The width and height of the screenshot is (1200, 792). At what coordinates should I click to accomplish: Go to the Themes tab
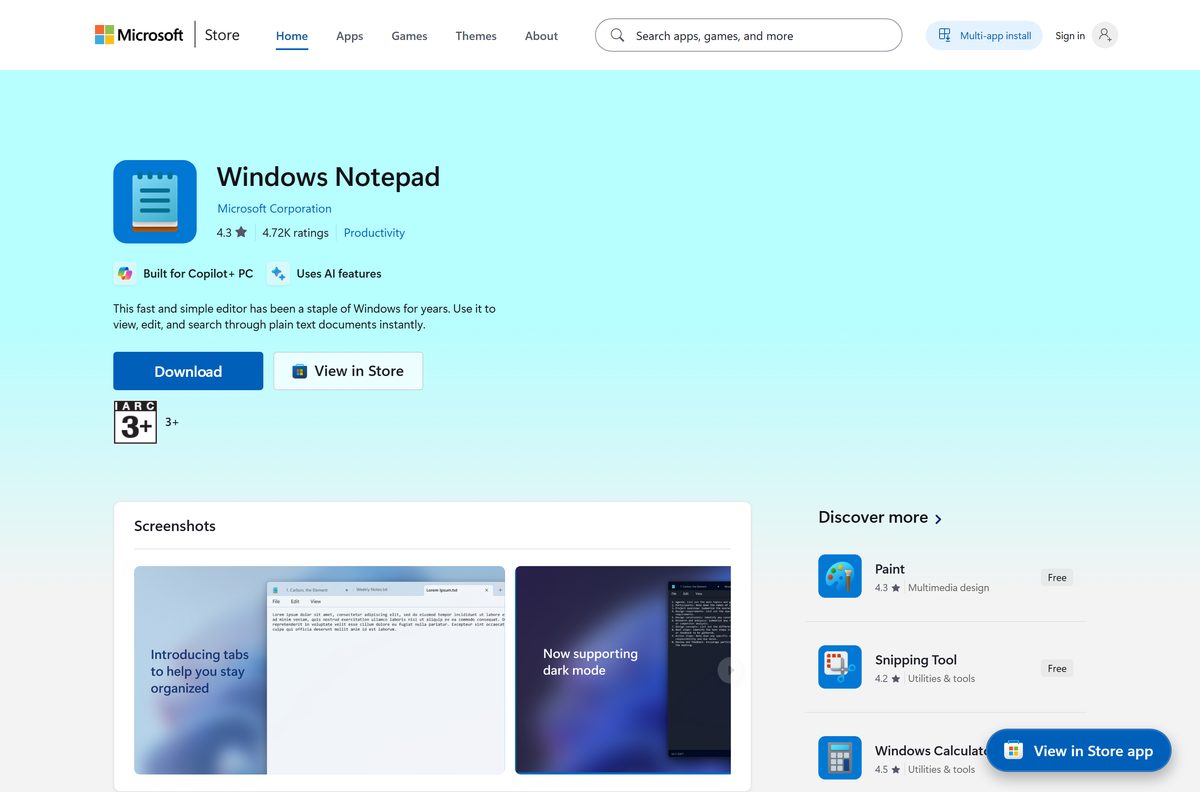click(x=476, y=36)
